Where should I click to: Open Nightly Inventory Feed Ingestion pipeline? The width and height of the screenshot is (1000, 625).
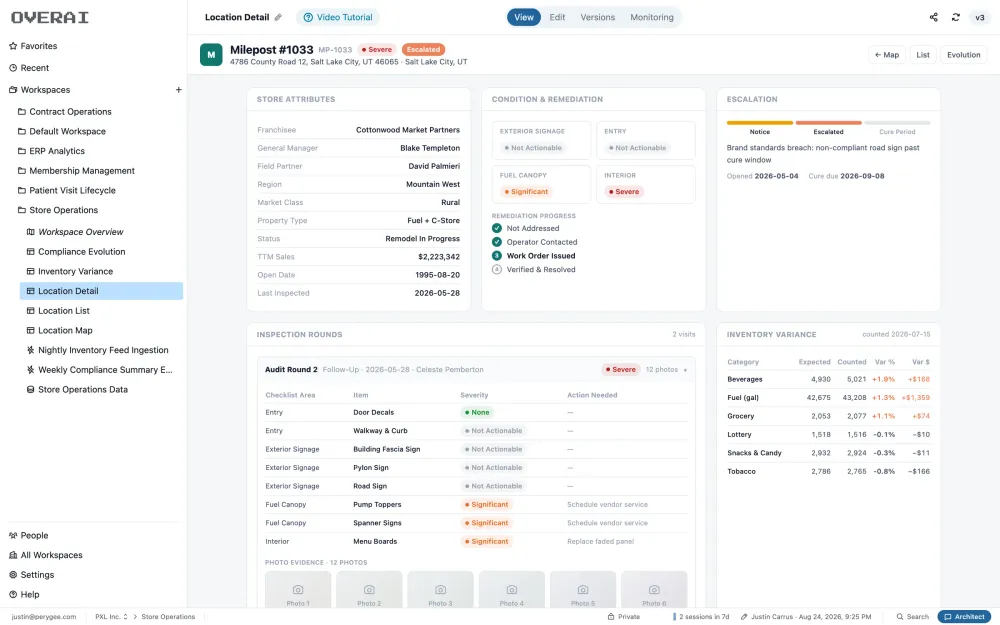pyautogui.click(x=102, y=350)
